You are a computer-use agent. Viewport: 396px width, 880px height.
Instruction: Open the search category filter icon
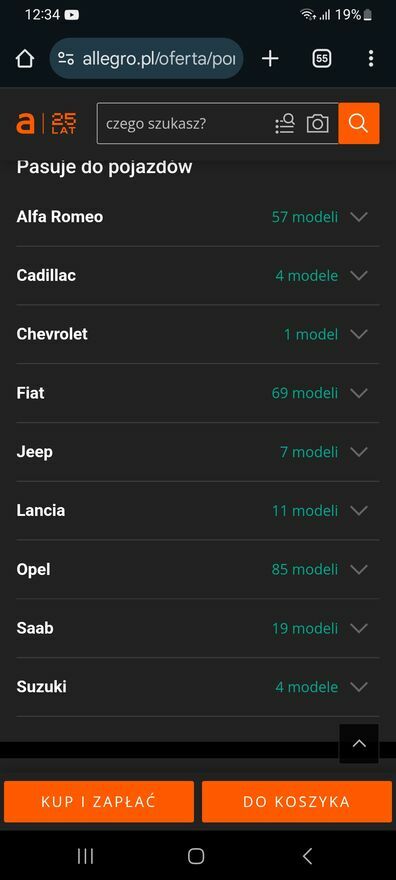(285, 123)
